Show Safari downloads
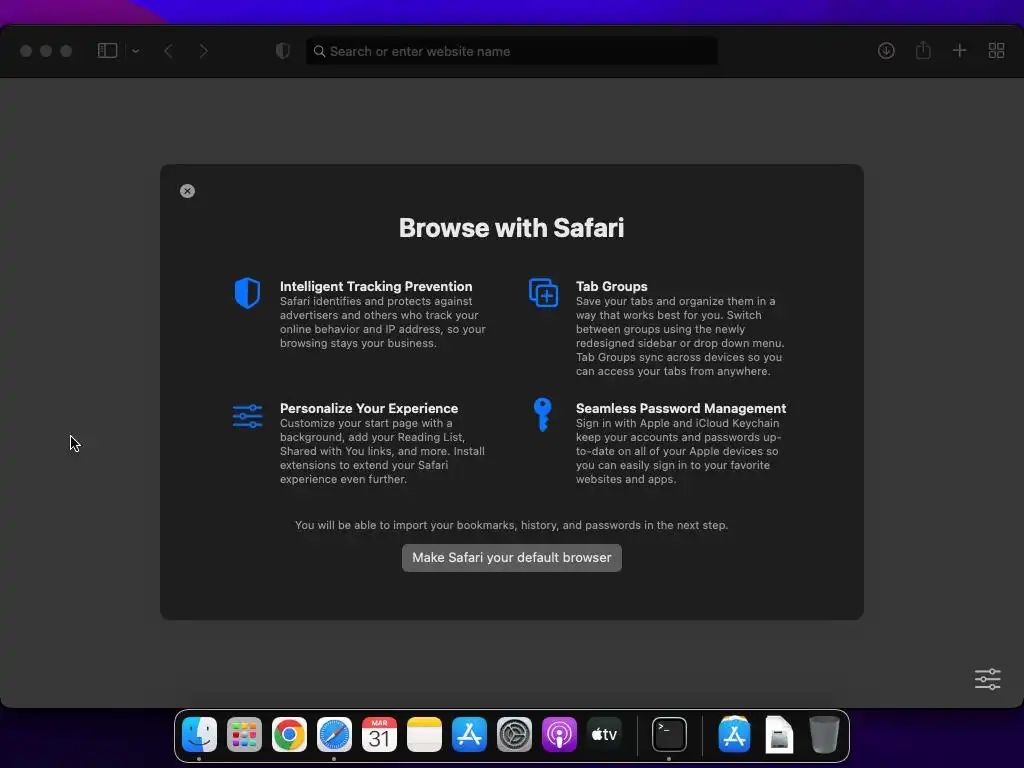1024x768 pixels. [886, 50]
